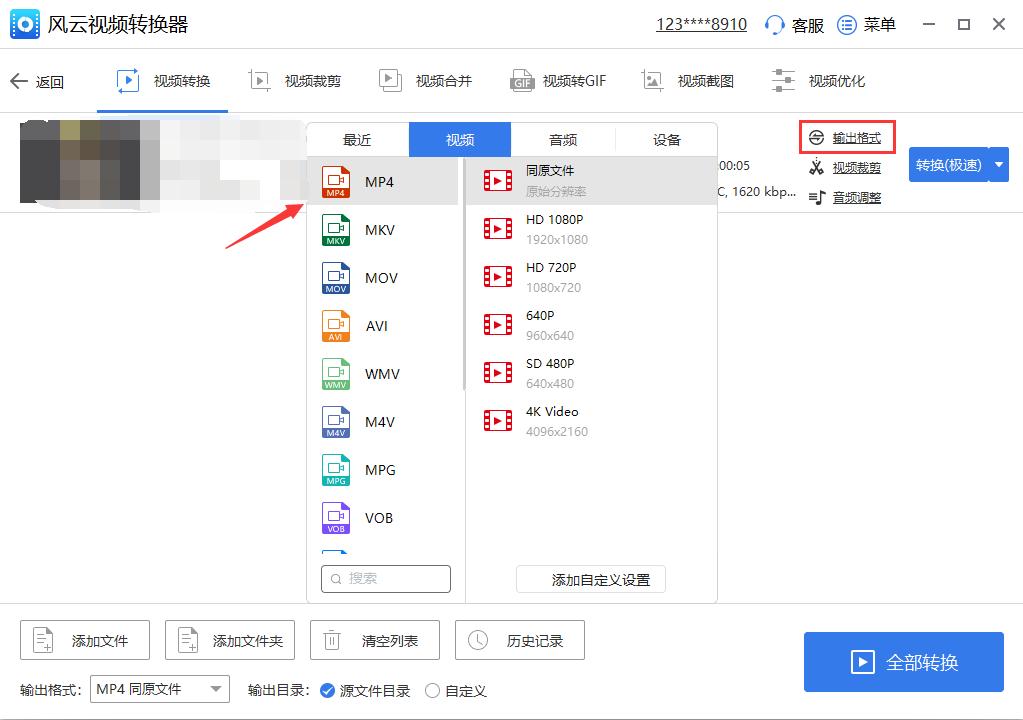Screen dimensions: 1023x720
Task: Choose the WMV format icon
Action: click(336, 374)
